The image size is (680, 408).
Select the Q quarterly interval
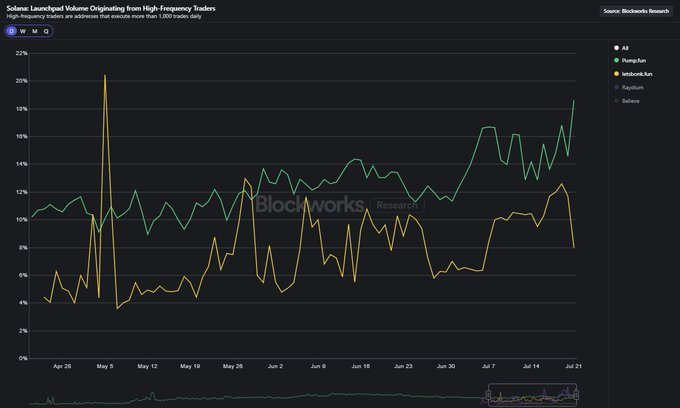[x=46, y=31]
